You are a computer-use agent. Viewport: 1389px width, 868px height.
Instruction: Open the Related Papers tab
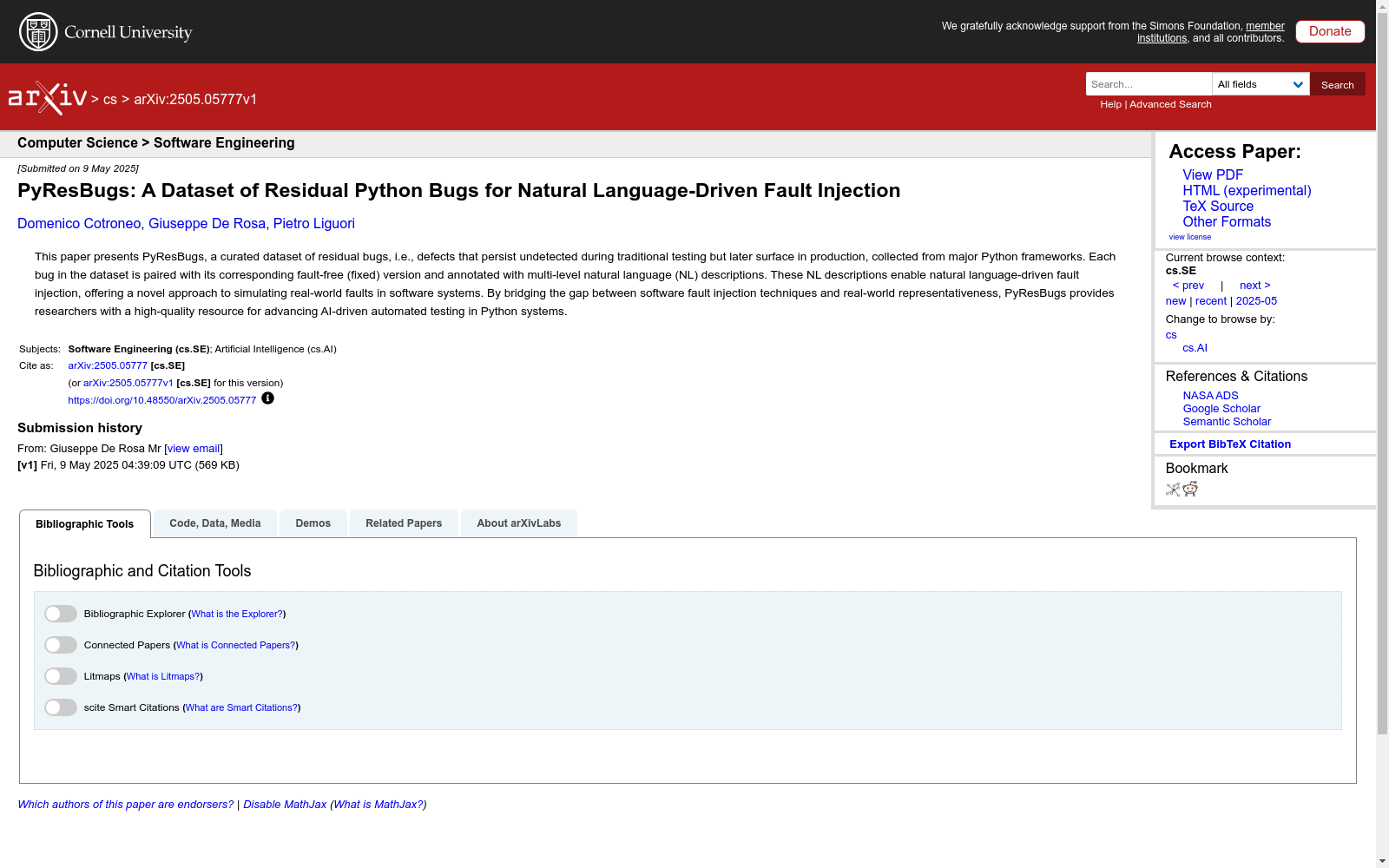[x=404, y=523]
